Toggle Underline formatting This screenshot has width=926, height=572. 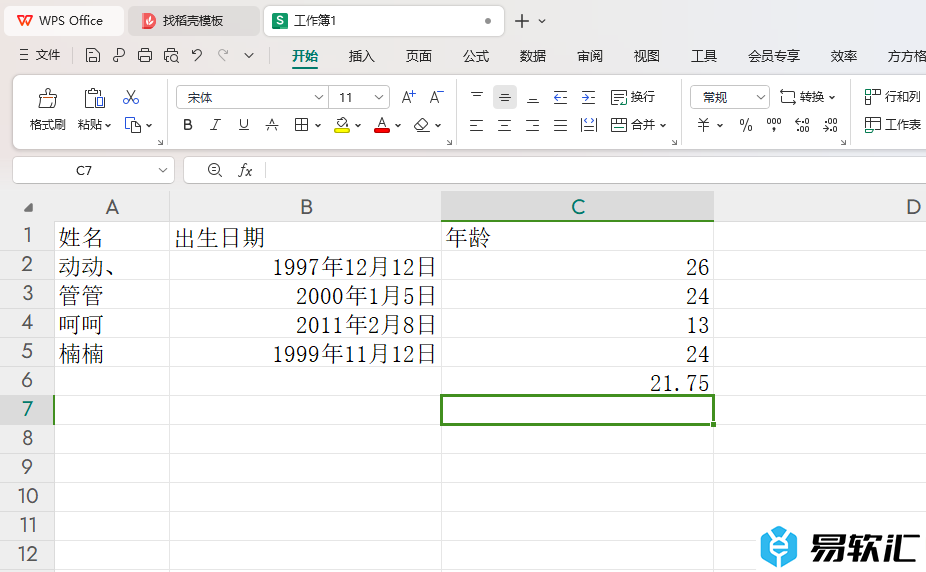click(243, 125)
